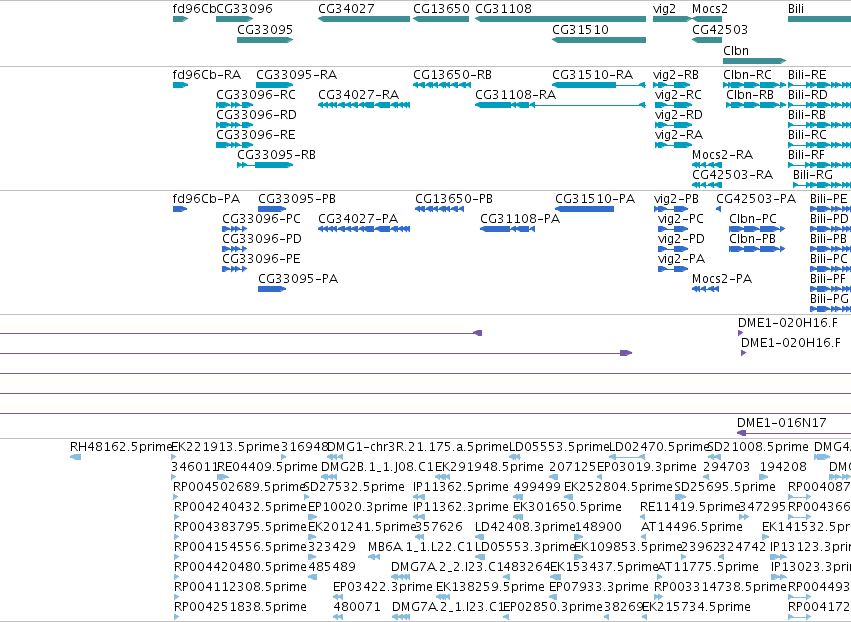This screenshot has width=851, height=622.
Task: Open protein CG33096-PC
Action: click(x=234, y=229)
